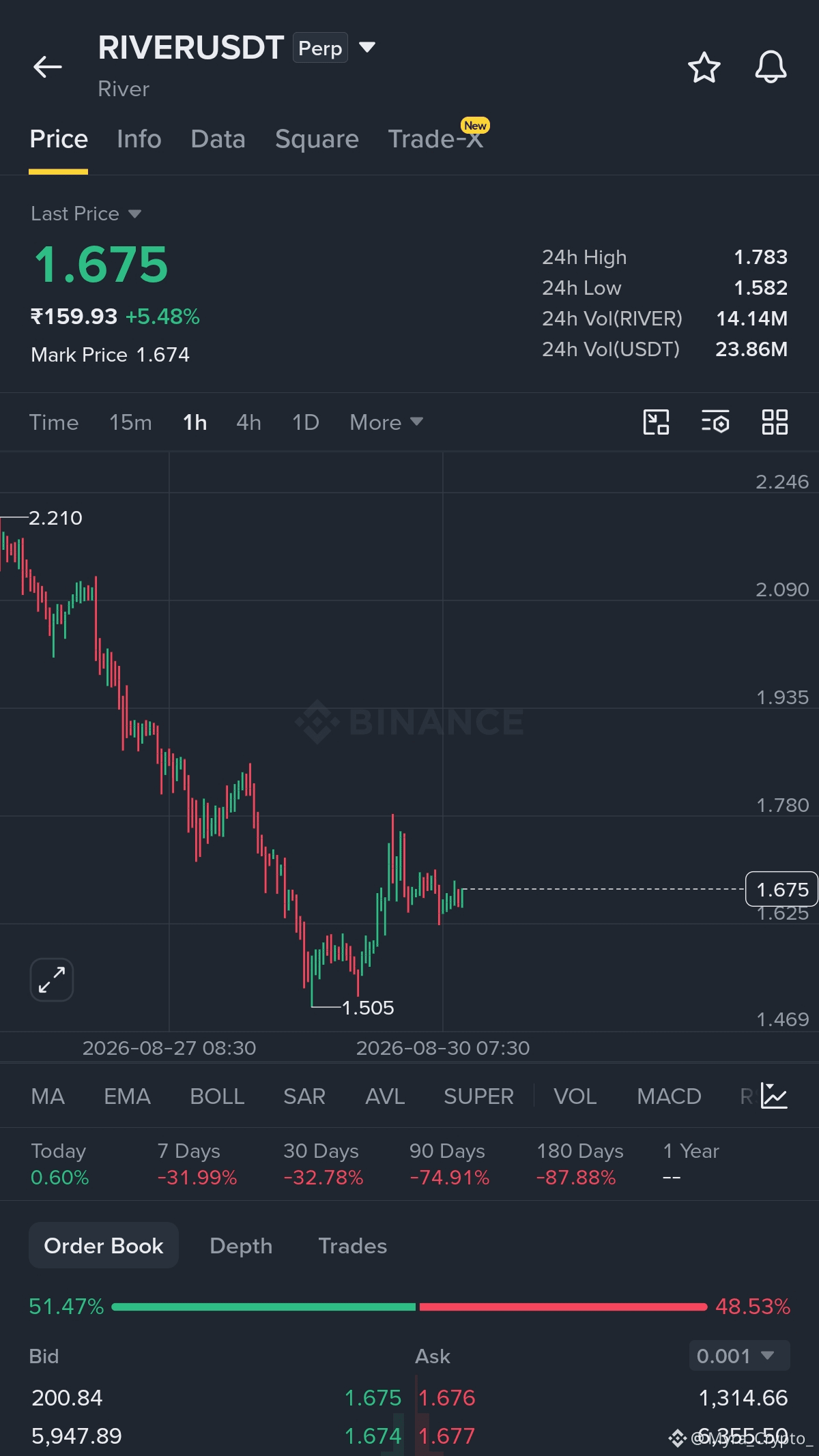819x1456 pixels.
Task: Tap the 24h High value 1.783
Action: click(x=760, y=257)
